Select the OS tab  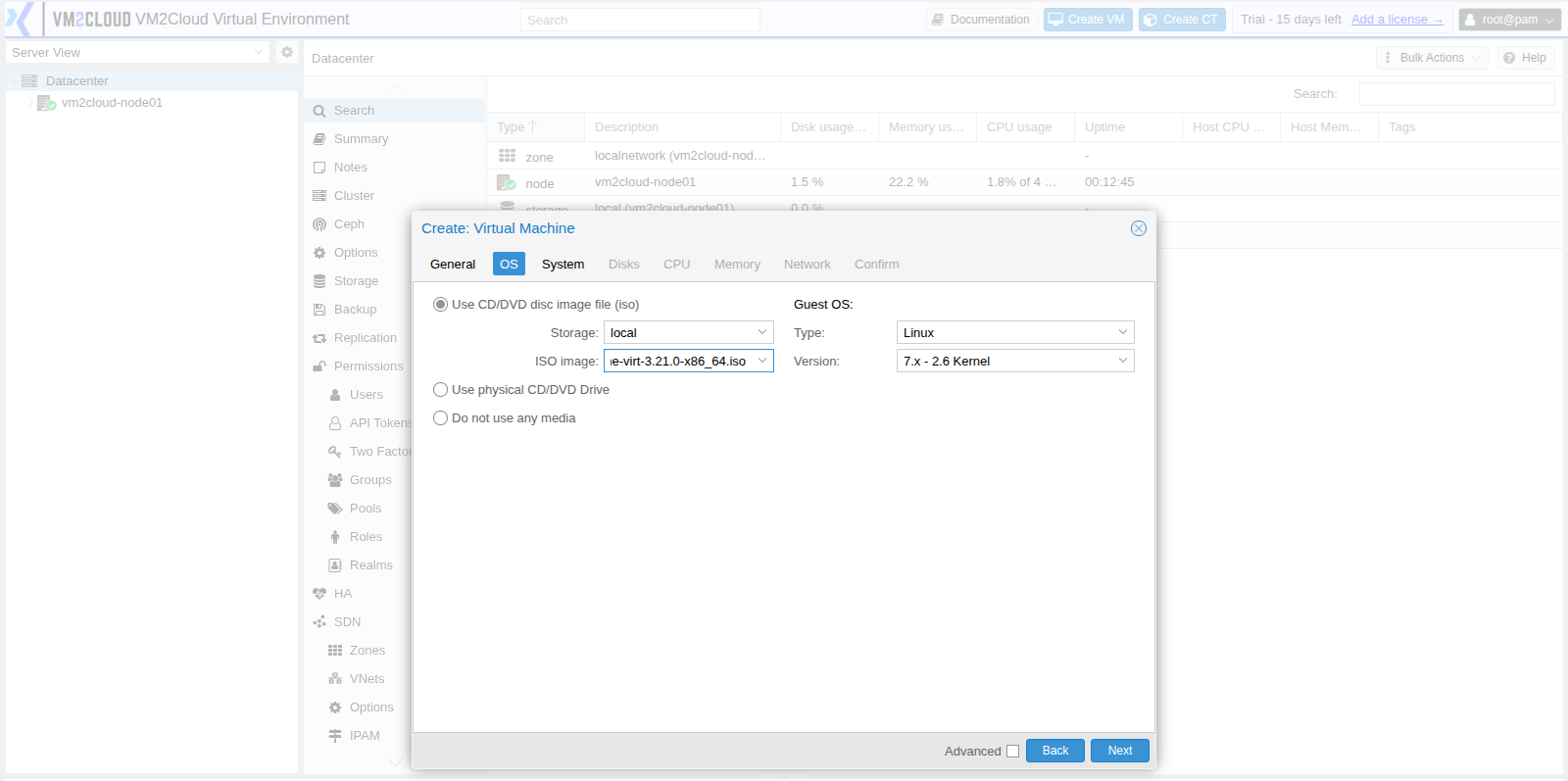click(x=509, y=265)
